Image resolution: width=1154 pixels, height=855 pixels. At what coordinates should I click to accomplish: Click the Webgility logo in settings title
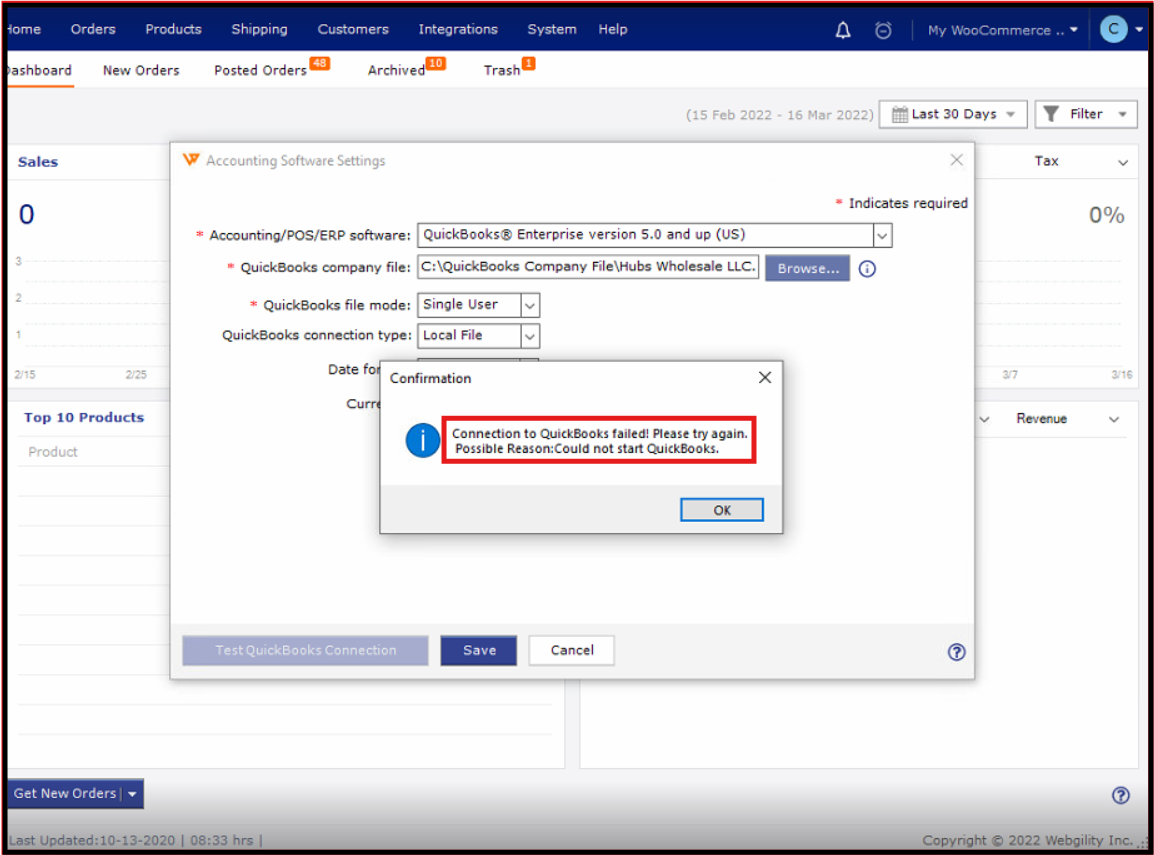[191, 160]
